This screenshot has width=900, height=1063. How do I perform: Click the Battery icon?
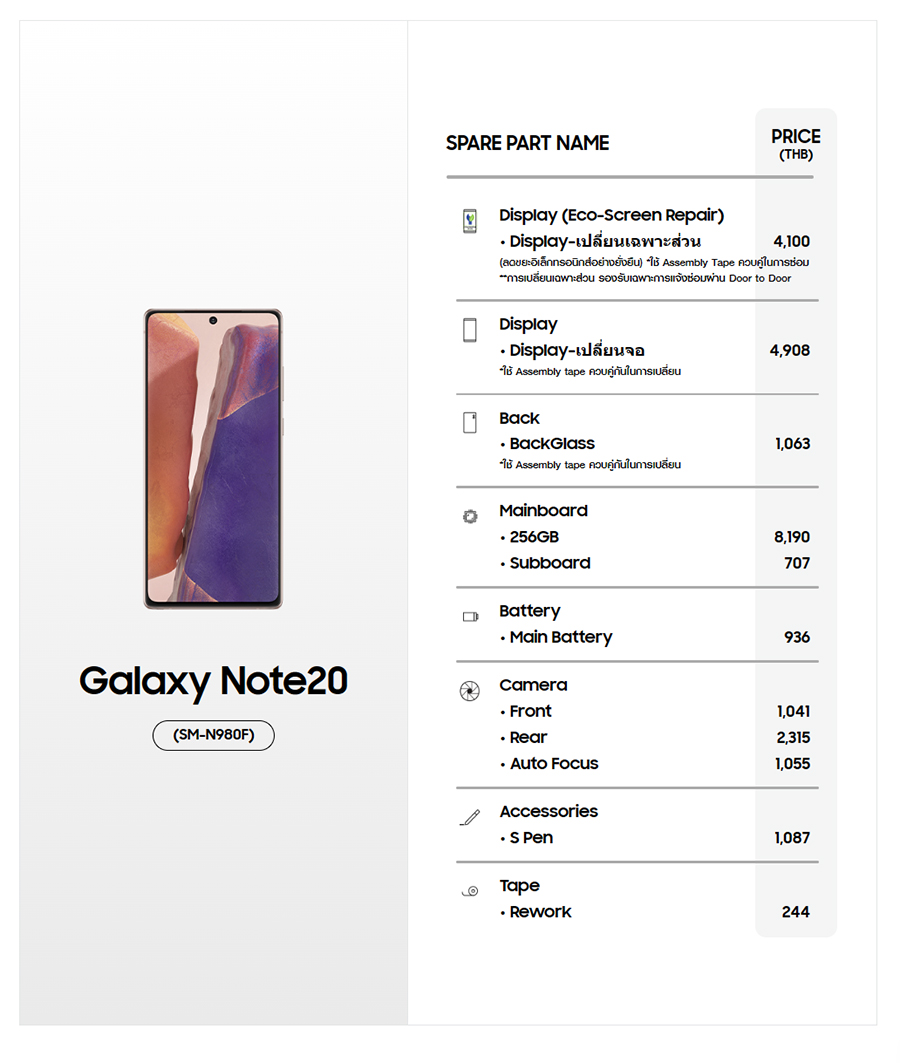[x=470, y=616]
